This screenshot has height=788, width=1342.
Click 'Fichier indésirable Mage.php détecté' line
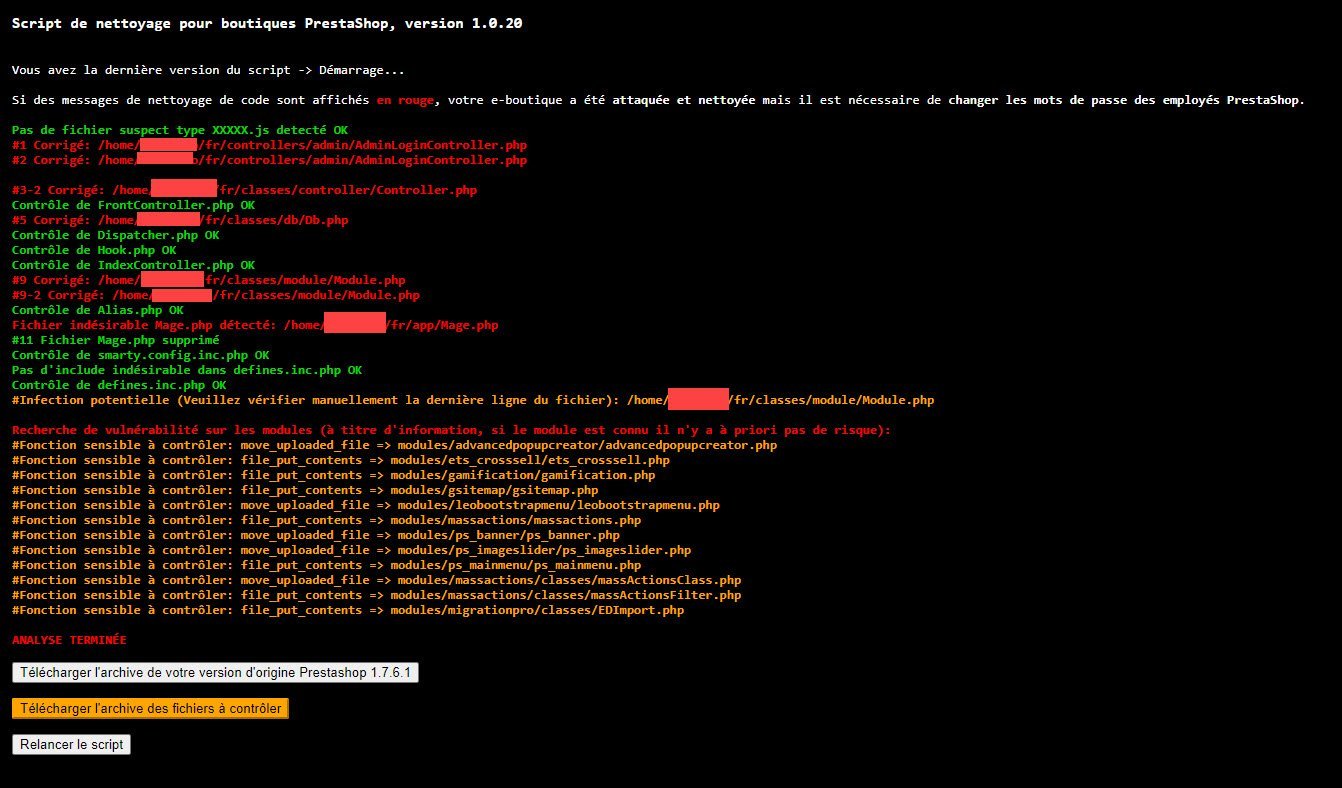pyautogui.click(x=255, y=325)
